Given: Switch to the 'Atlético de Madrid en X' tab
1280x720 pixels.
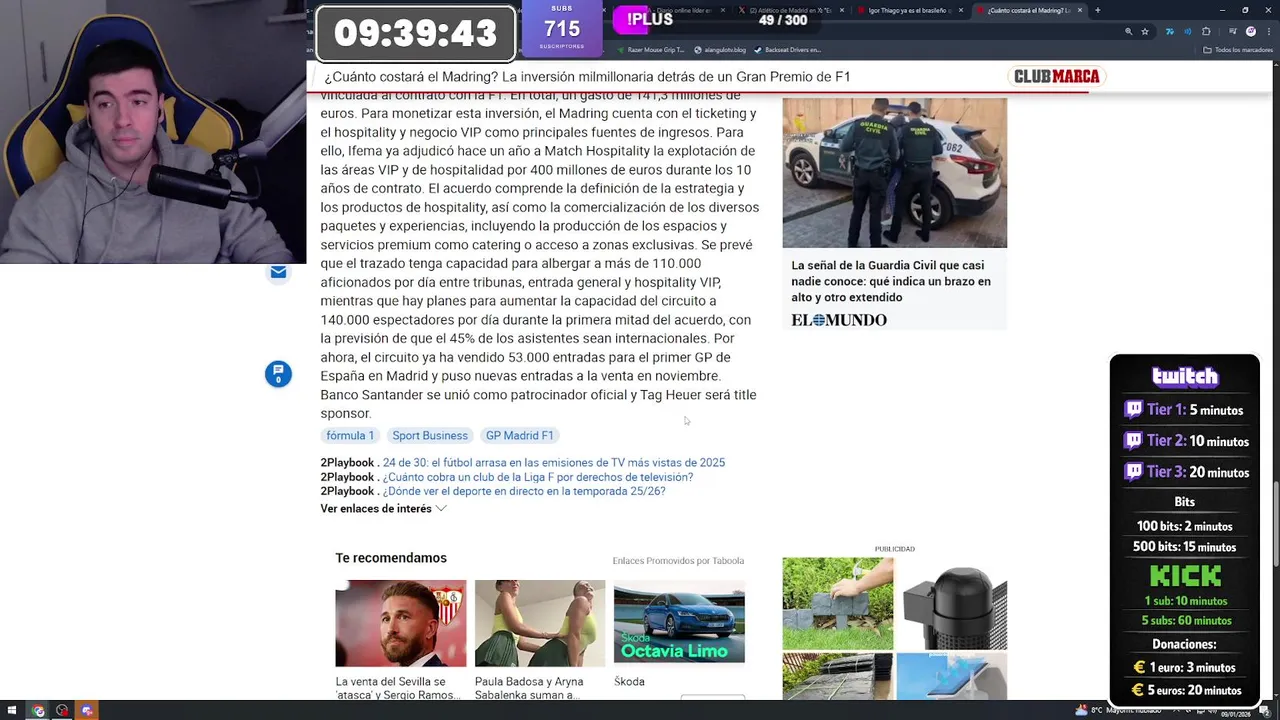Looking at the screenshot, I should point(790,10).
